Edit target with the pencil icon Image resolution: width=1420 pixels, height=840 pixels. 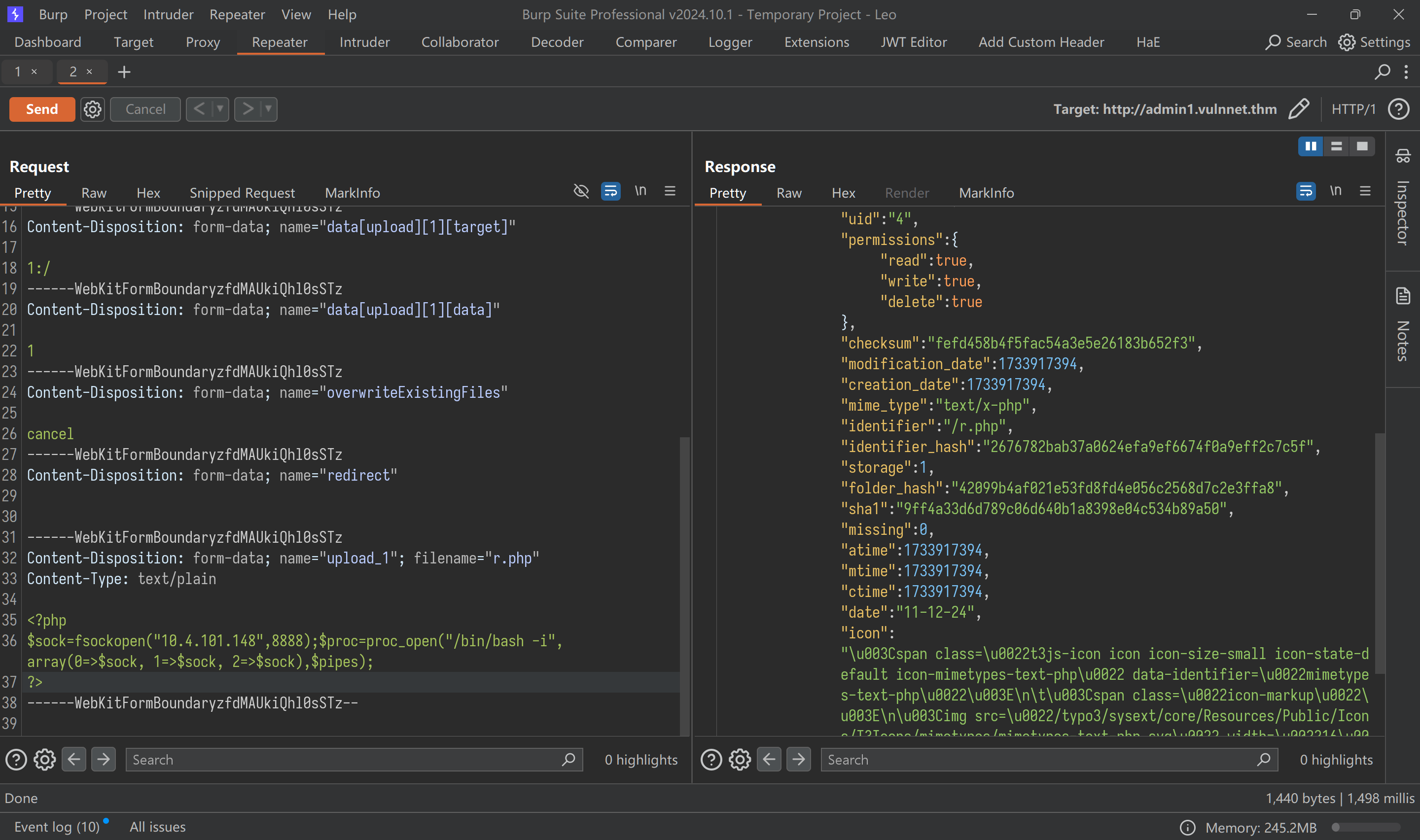click(x=1299, y=109)
